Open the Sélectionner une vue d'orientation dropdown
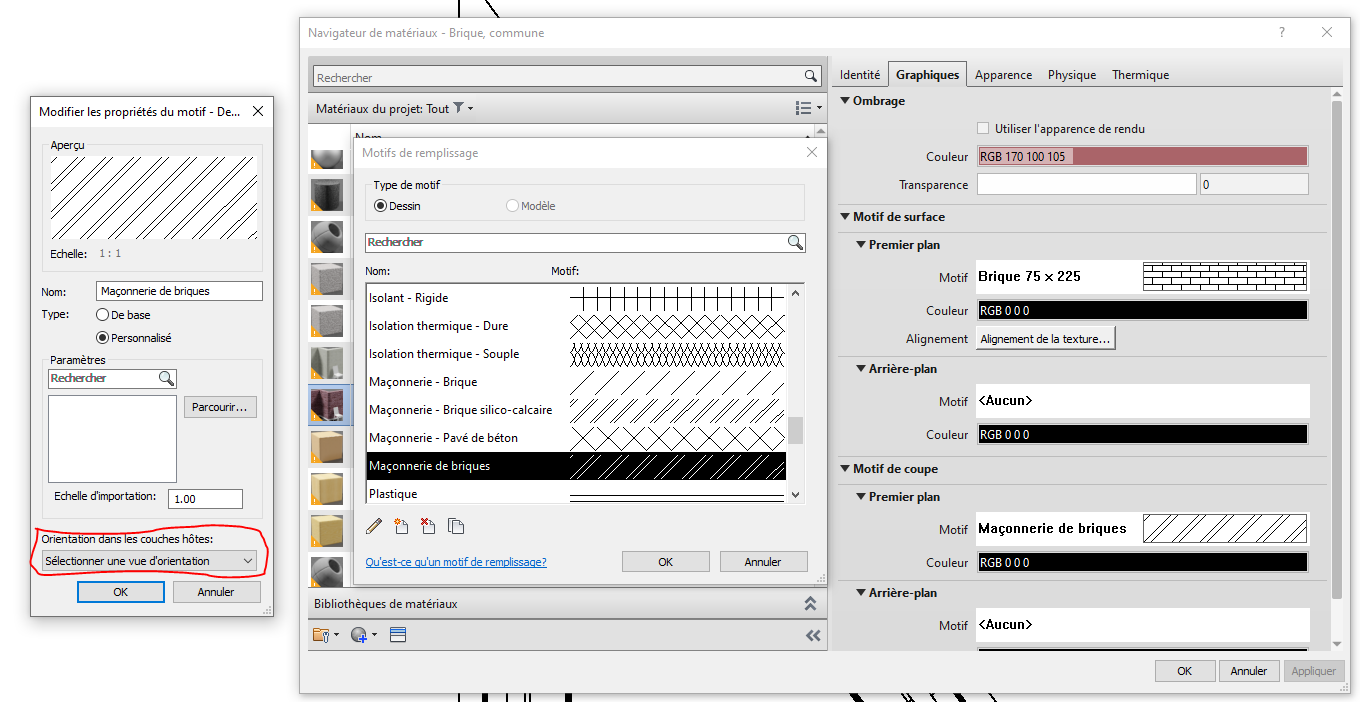Viewport: 1360px width, 702px height. (x=150, y=561)
